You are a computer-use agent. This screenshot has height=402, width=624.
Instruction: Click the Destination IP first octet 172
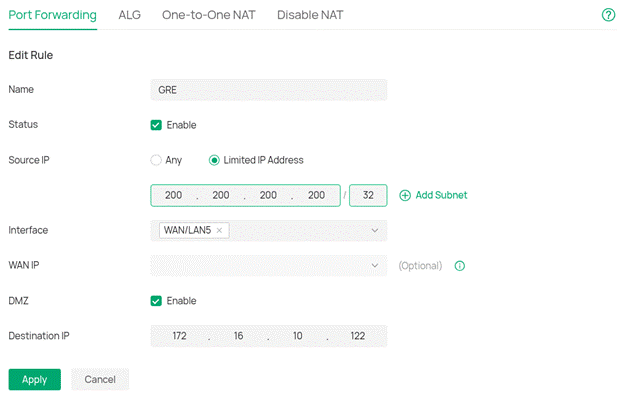[x=180, y=336]
